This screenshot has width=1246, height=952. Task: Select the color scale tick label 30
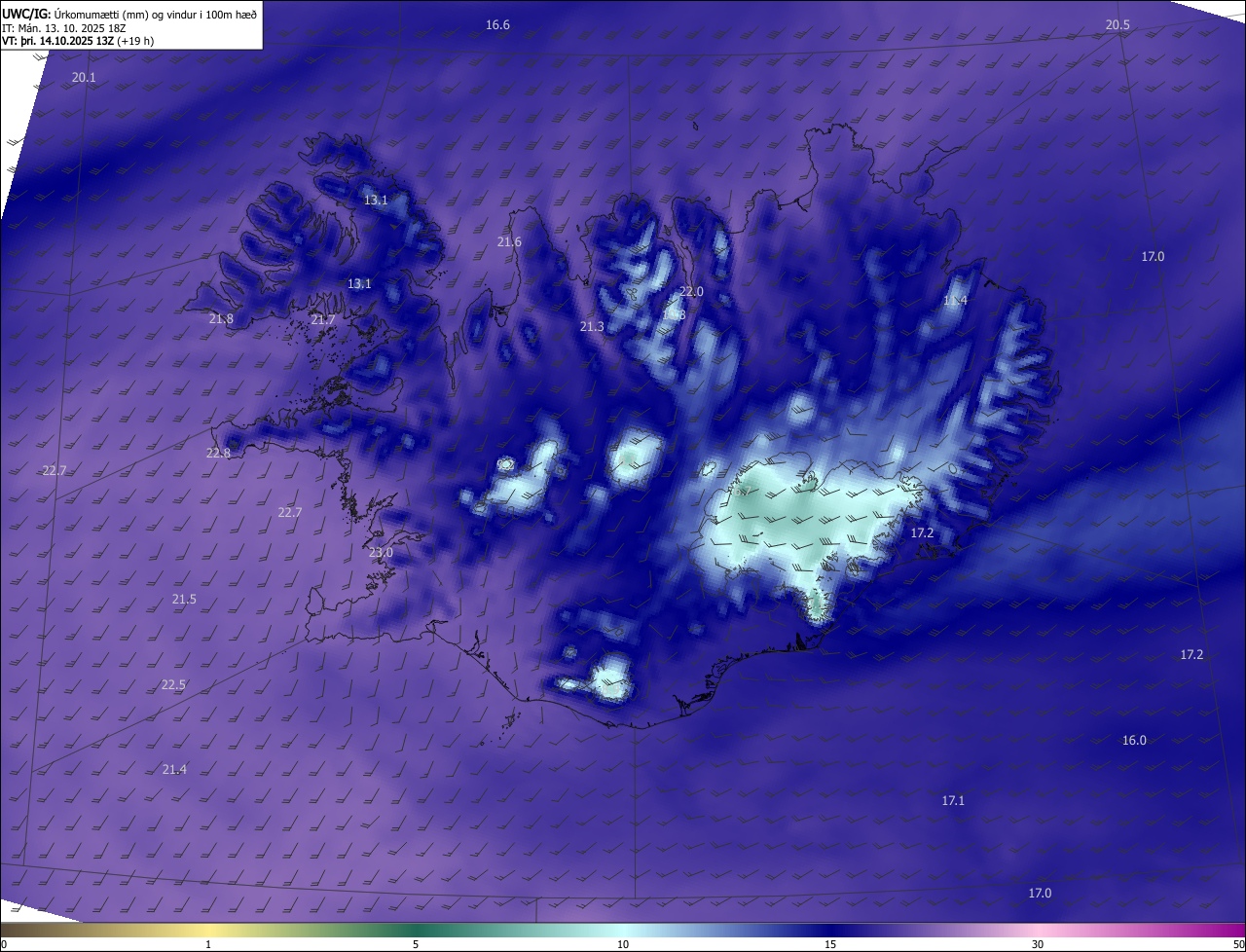(x=1038, y=944)
